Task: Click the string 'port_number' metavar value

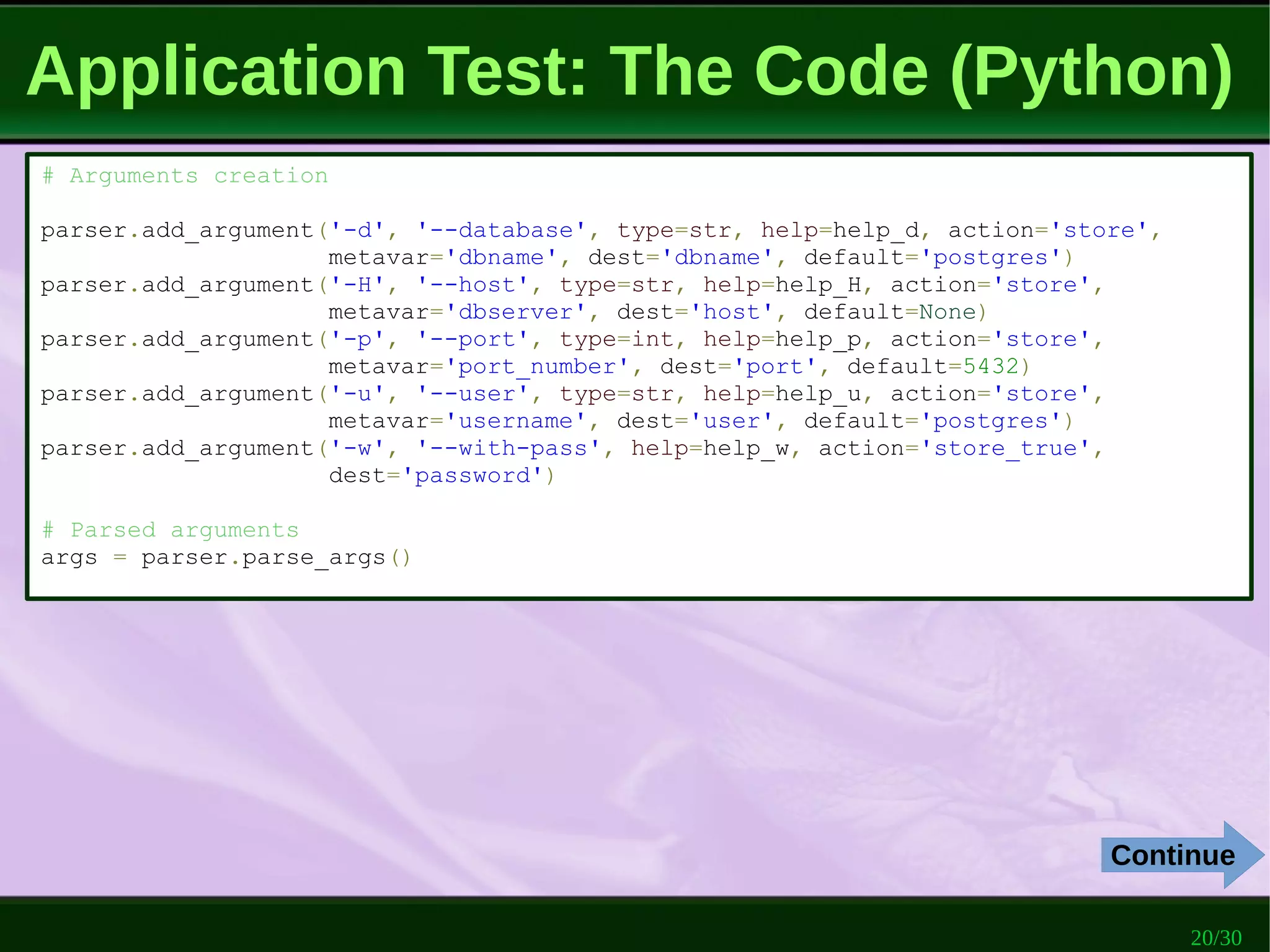Action: click(537, 367)
